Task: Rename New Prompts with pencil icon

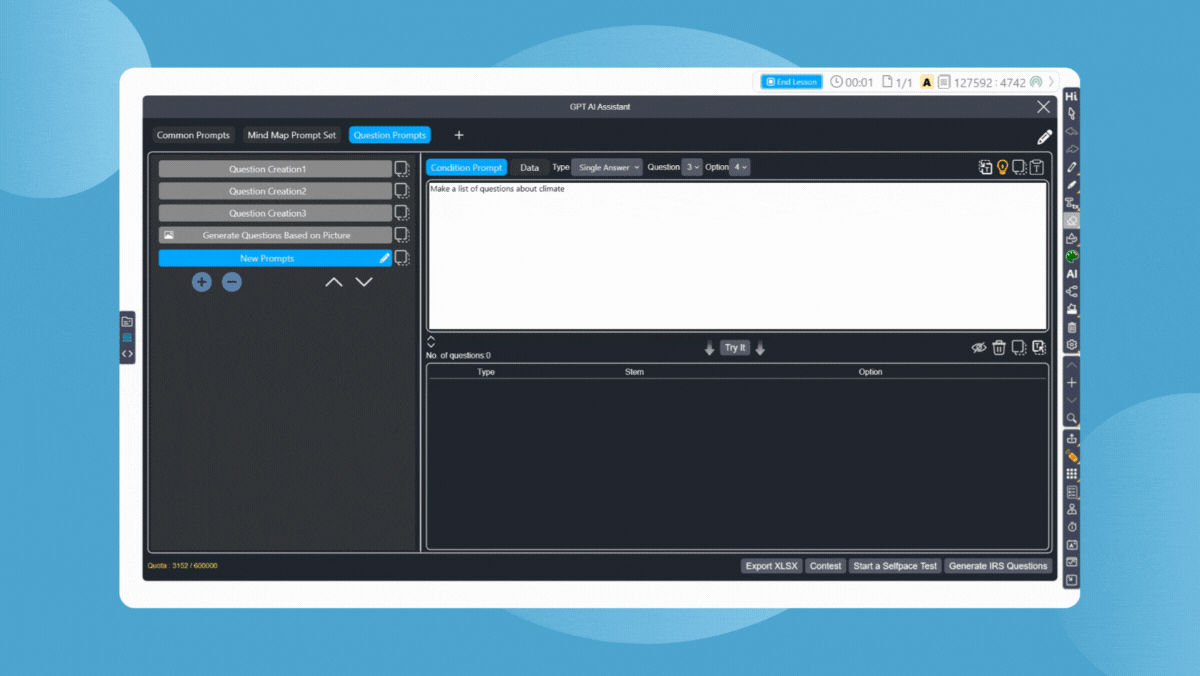Action: [385, 258]
